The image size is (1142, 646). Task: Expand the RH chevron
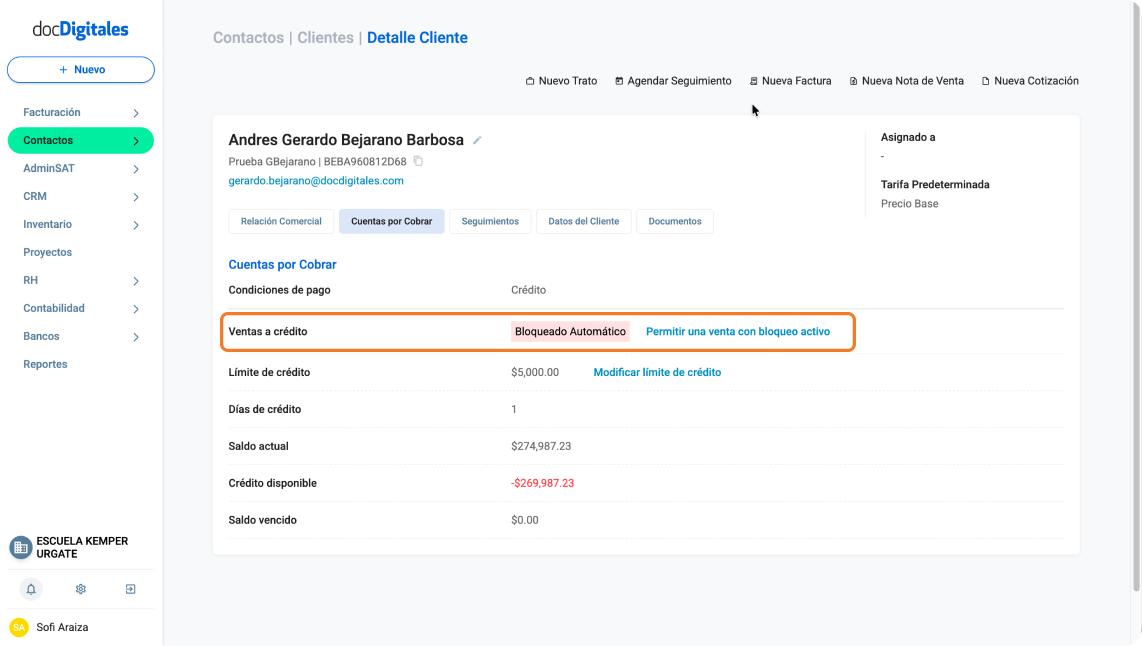136,280
